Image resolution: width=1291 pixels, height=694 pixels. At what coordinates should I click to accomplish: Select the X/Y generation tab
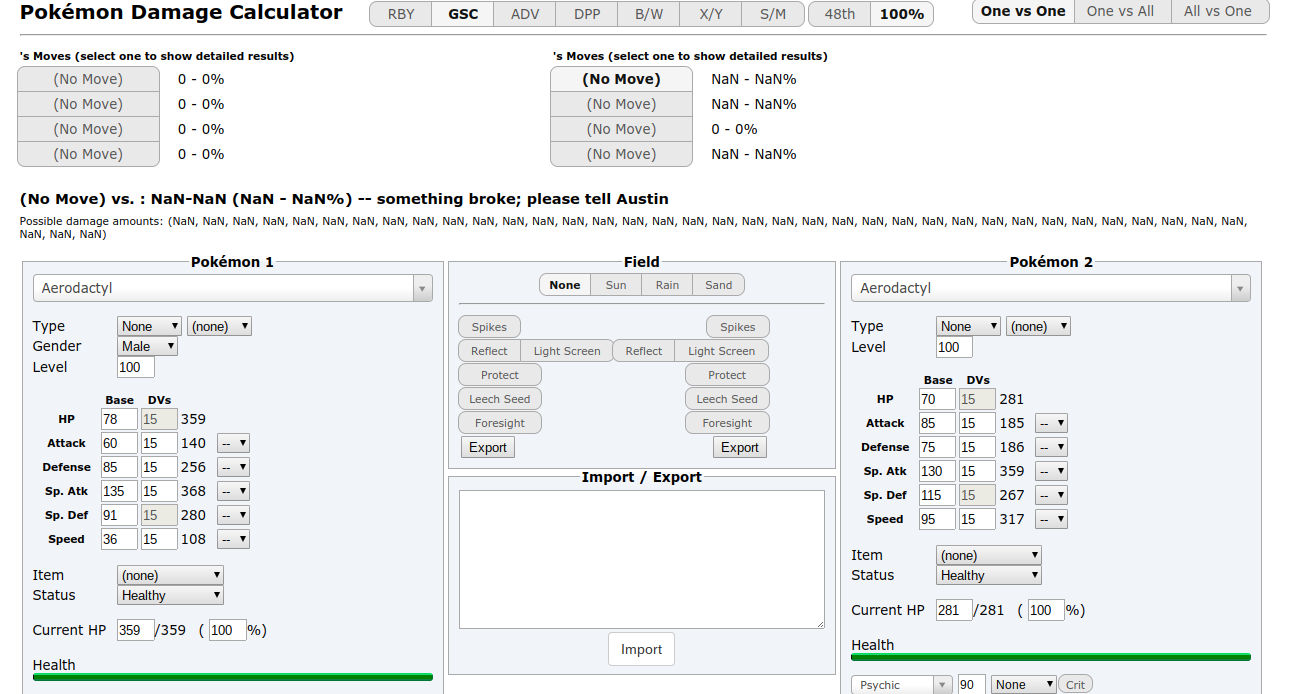[x=711, y=14]
